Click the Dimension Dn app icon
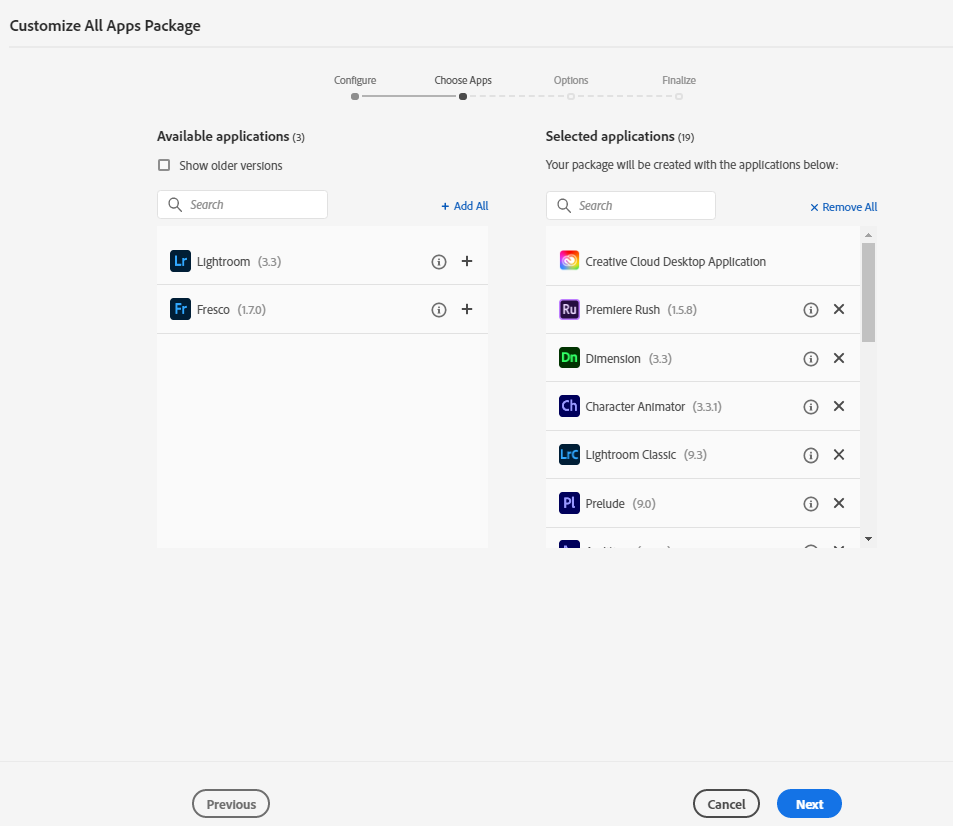Screen dimensions: 953x826 point(569,357)
